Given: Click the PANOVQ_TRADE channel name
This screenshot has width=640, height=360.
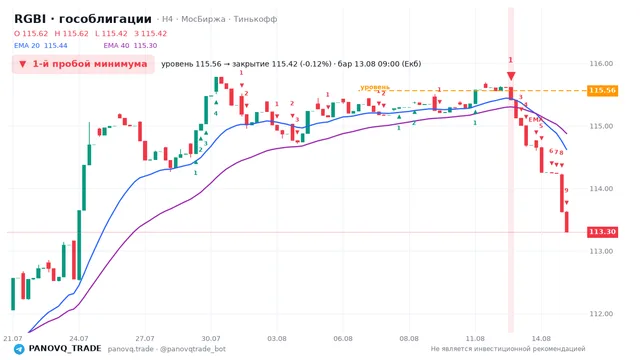Looking at the screenshot, I should 65,349.
